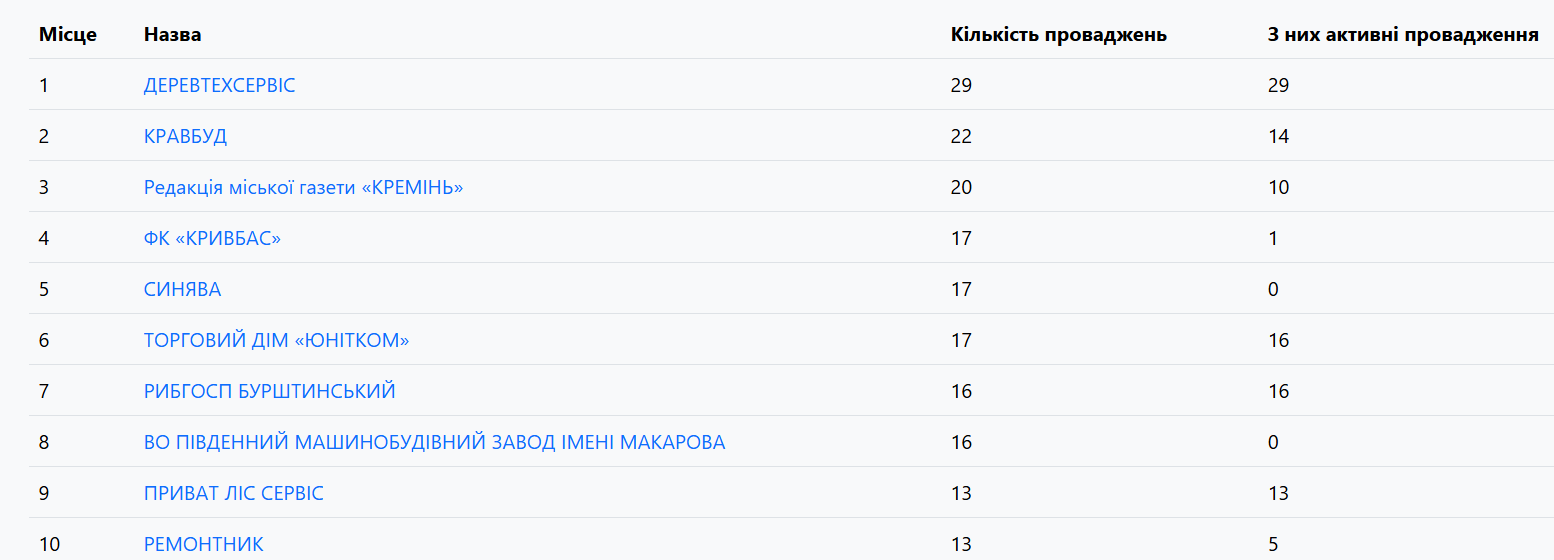
Task: Open ФК «КРИВБАС» company page
Action: tap(212, 238)
